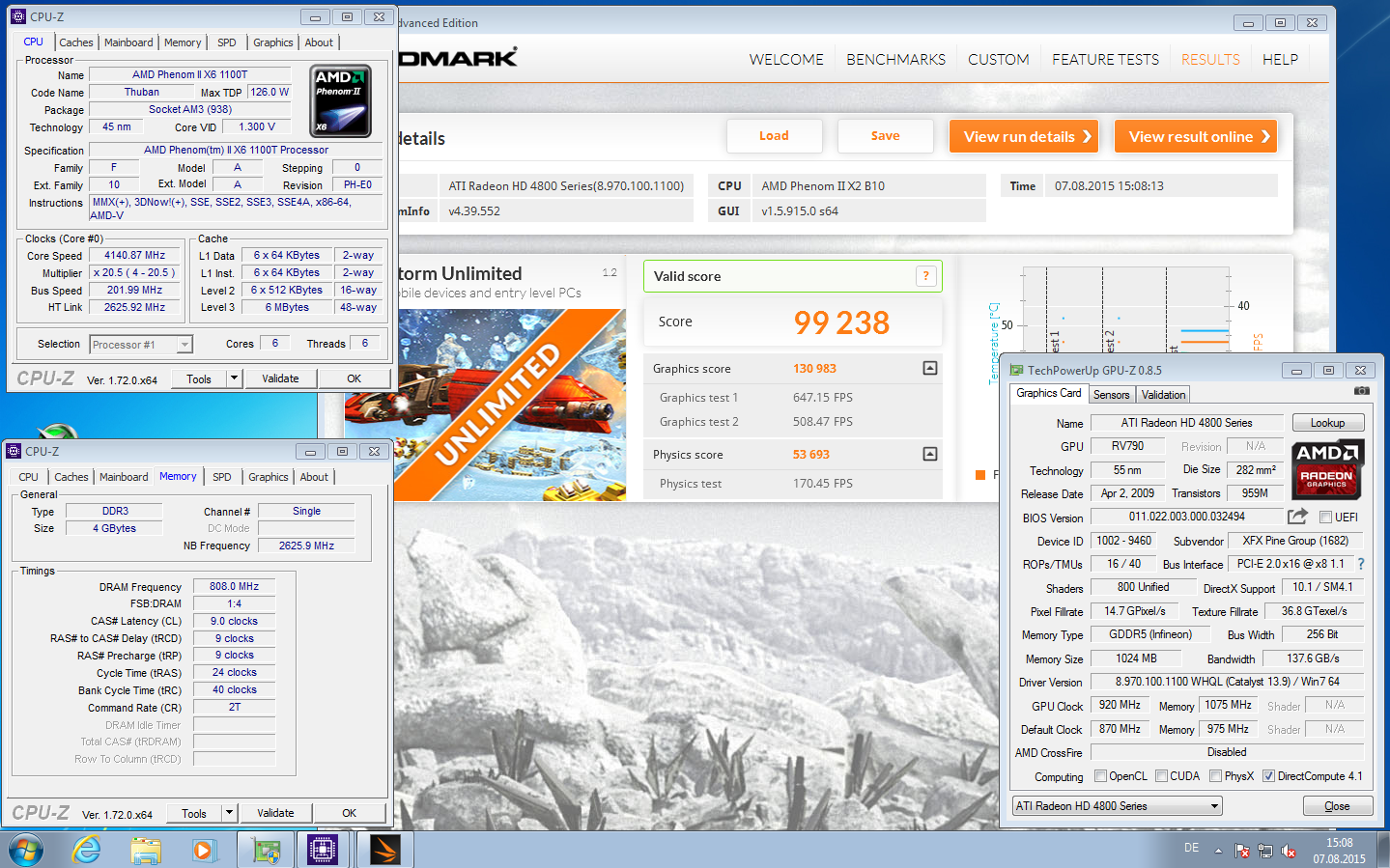Click BIOS share/export icon in GPU-Z
This screenshot has height=868, width=1390.
[1297, 517]
